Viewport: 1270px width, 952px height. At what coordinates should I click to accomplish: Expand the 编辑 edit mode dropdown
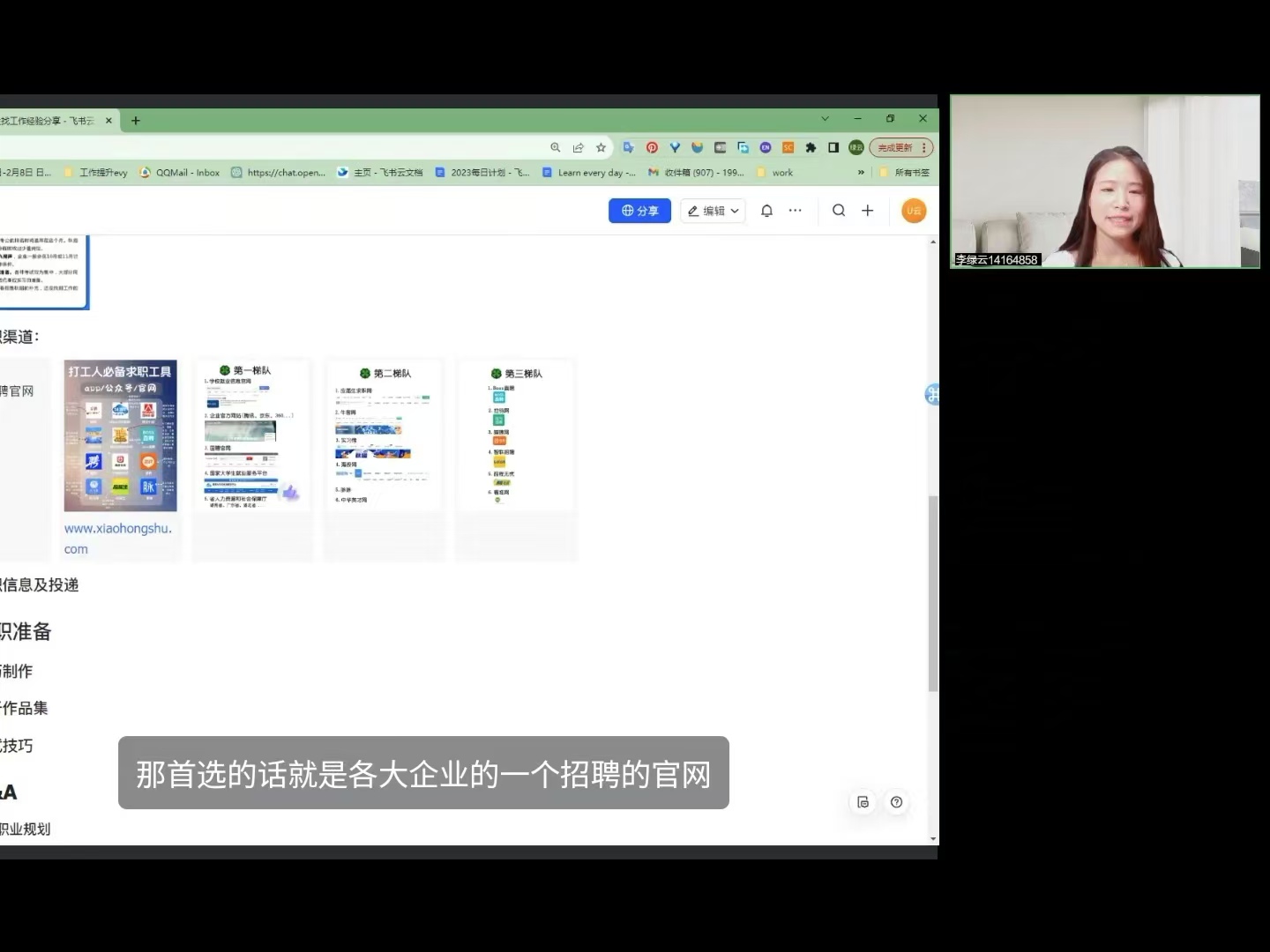coord(713,211)
